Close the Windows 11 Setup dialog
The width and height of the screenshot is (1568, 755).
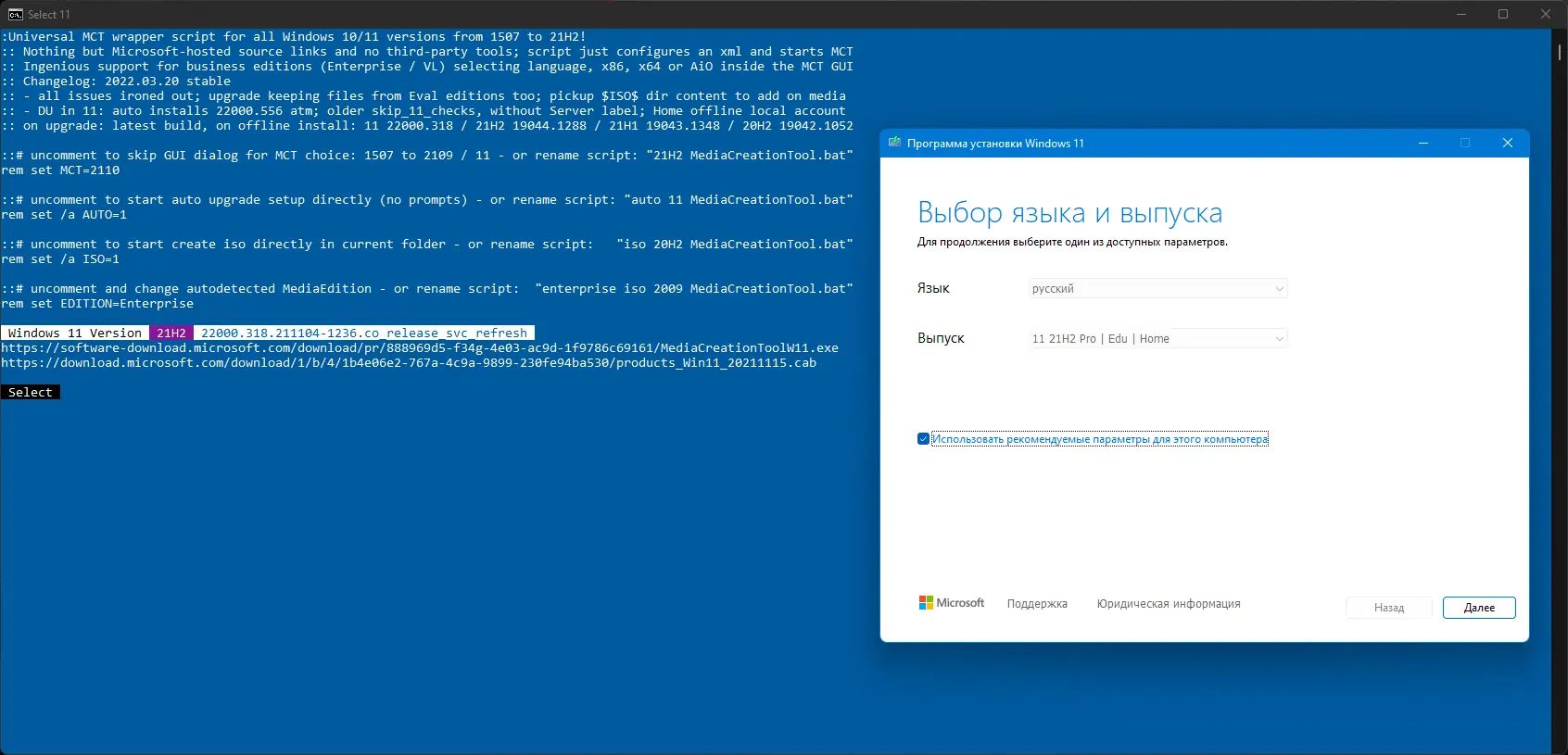click(x=1508, y=143)
